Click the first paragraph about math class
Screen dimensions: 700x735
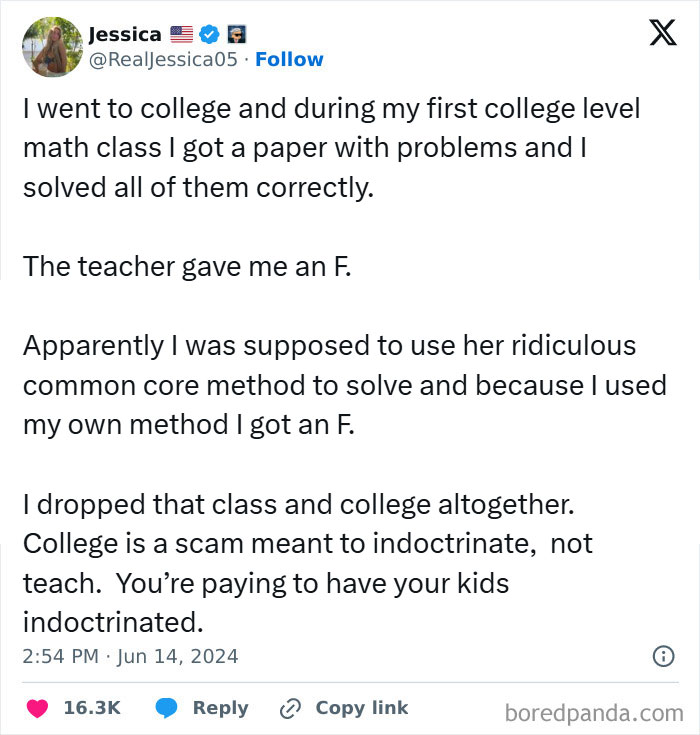click(331, 148)
